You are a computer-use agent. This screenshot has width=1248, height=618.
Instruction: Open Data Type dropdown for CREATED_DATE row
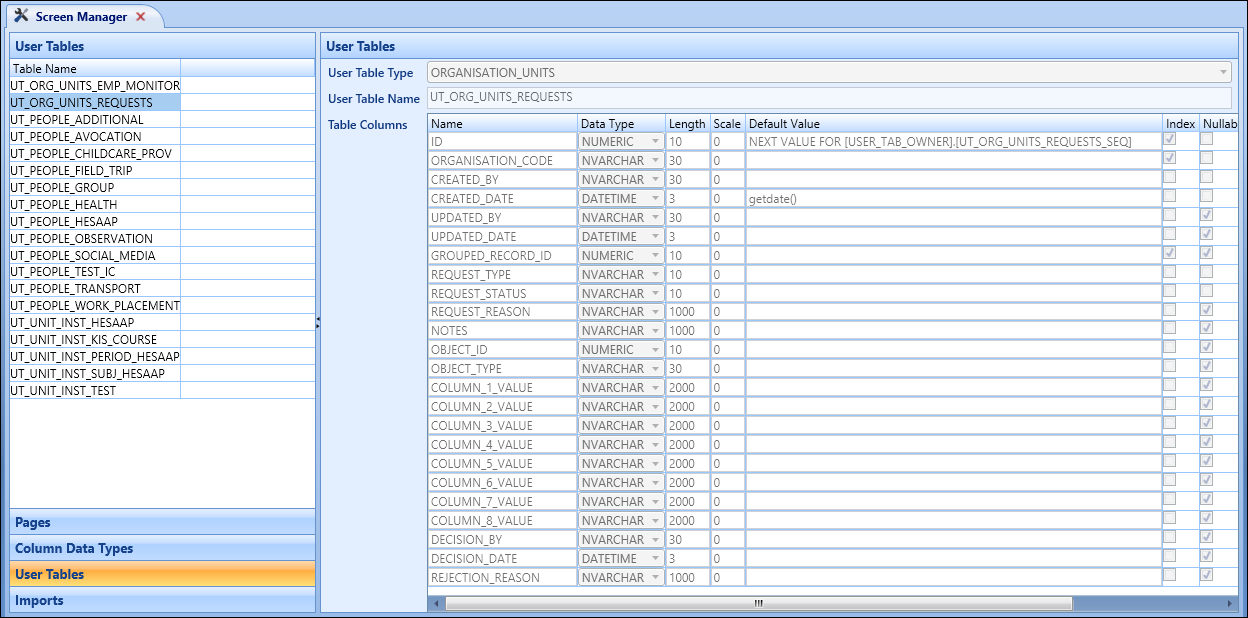coord(655,198)
